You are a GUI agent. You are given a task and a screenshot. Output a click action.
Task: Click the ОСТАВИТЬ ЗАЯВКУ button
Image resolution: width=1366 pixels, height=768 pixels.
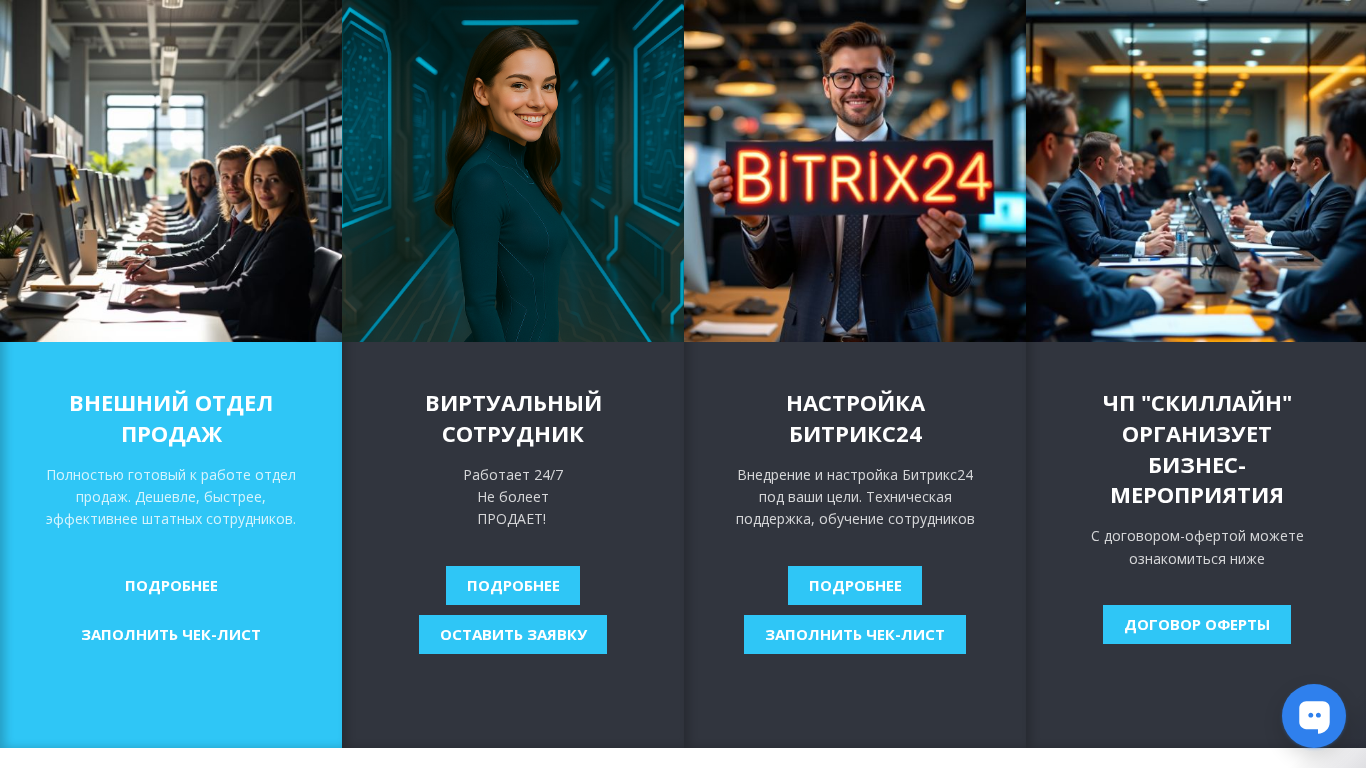click(x=513, y=635)
